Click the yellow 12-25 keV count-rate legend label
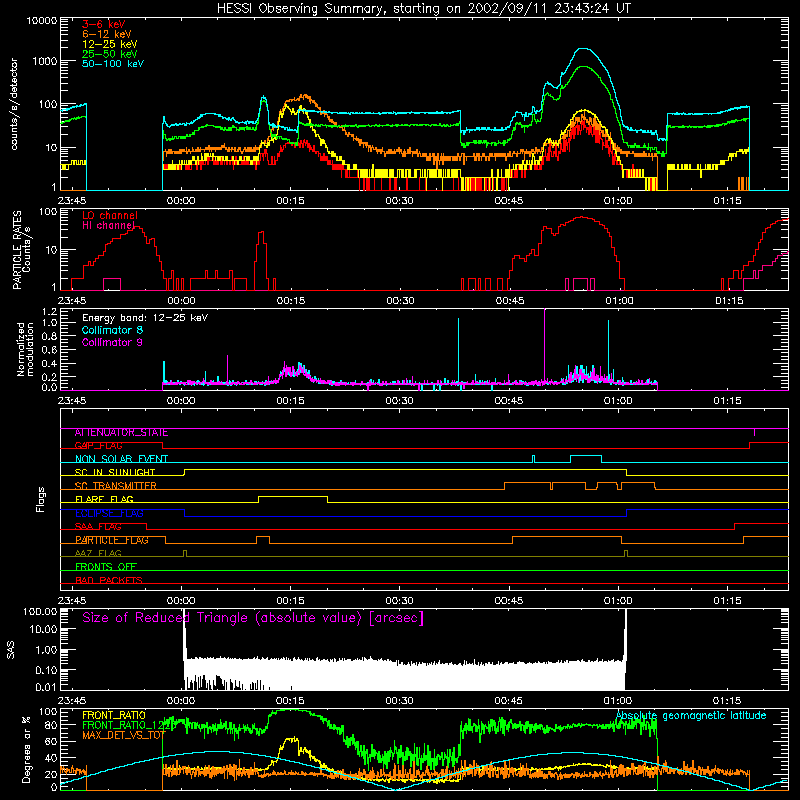 point(109,44)
